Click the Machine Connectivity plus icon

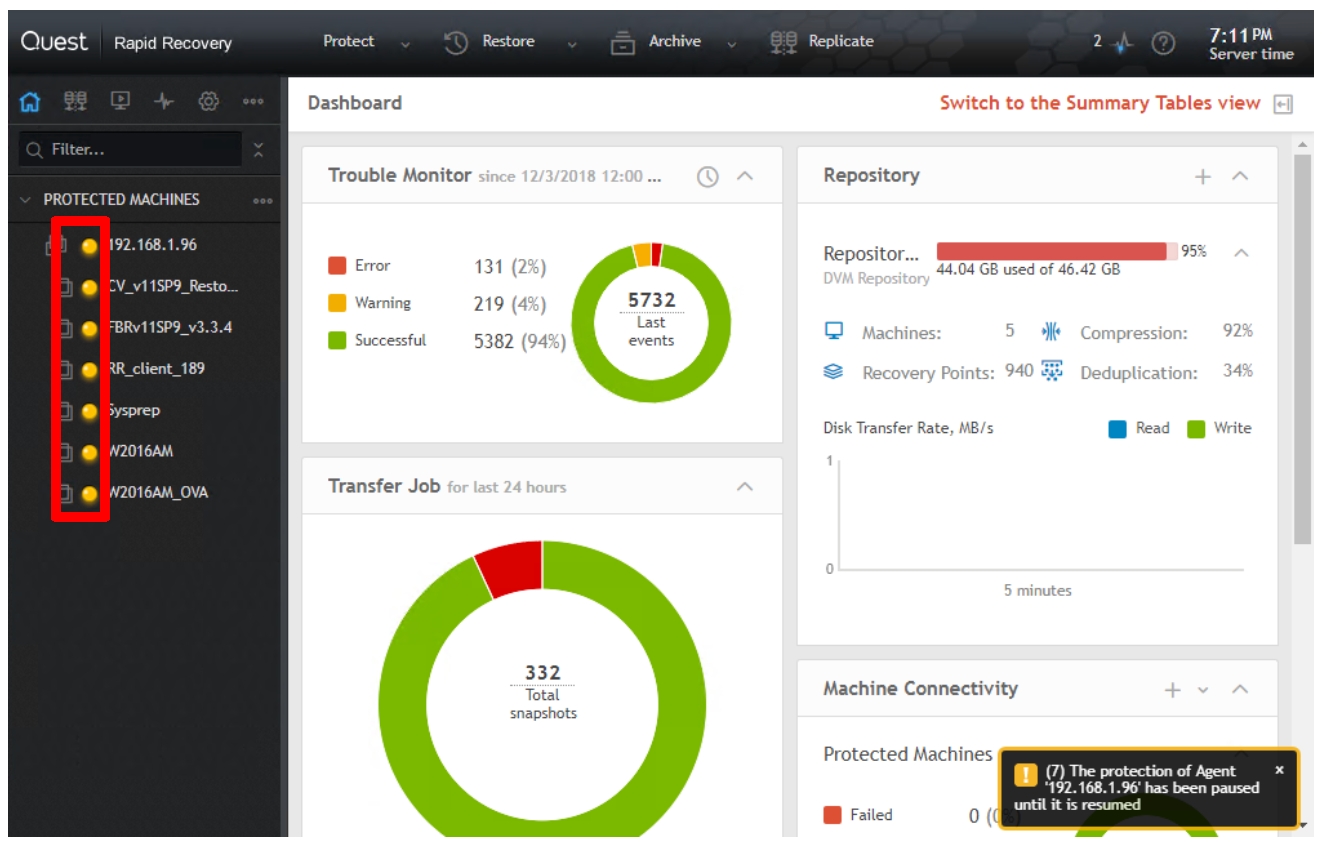coord(1173,690)
